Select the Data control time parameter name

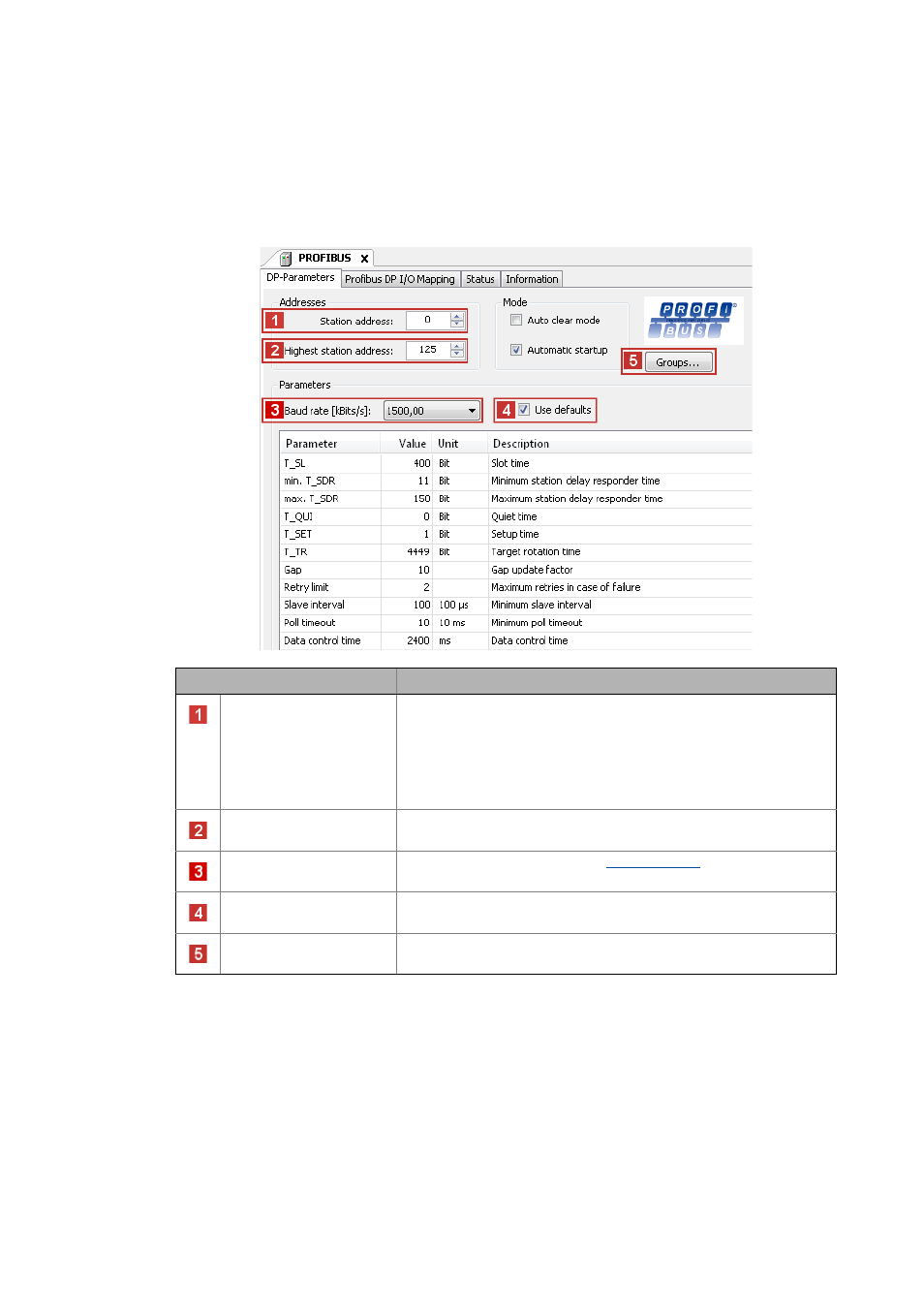click(323, 640)
